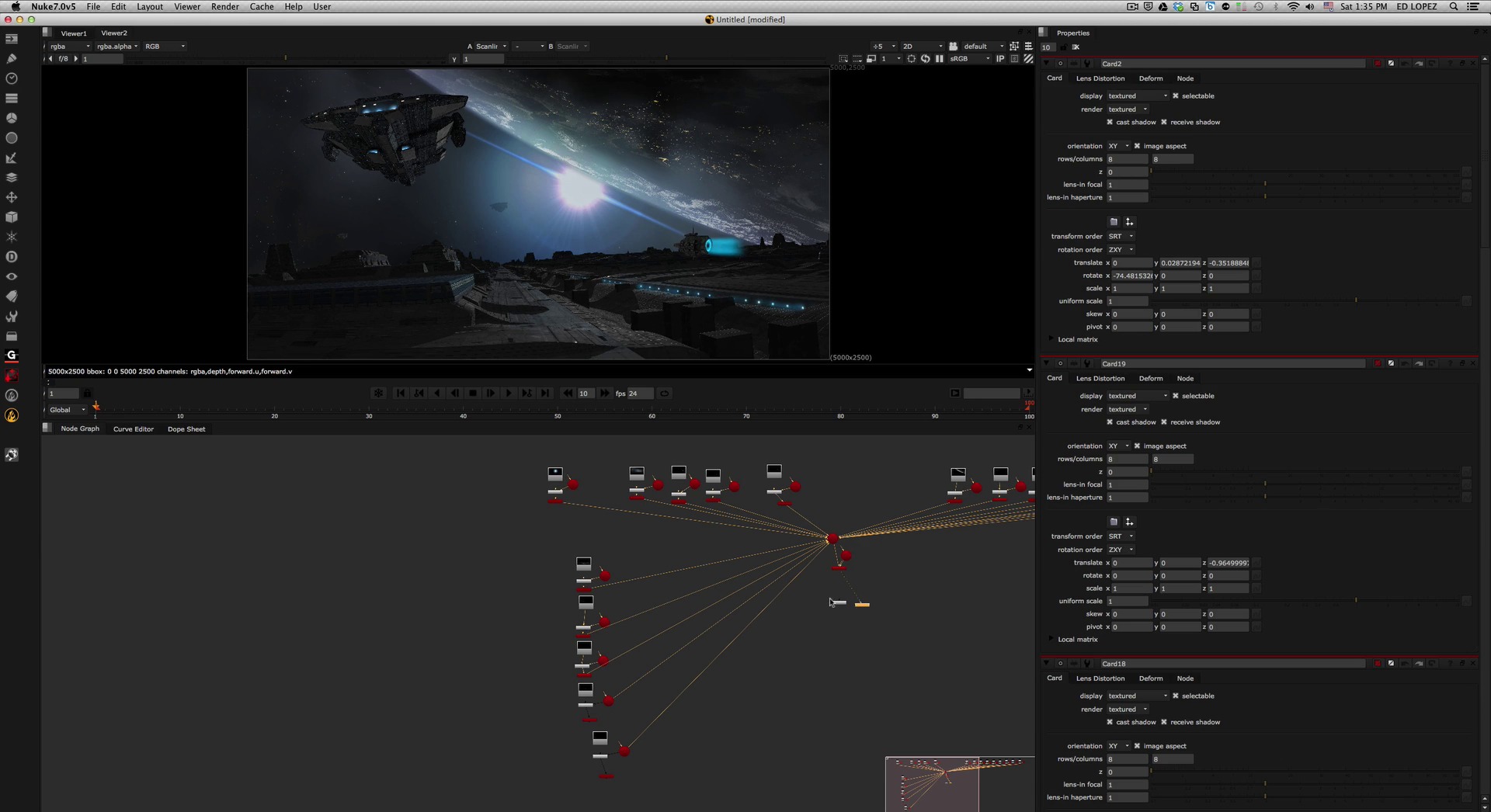1491x812 pixels.
Task: Click the viewer camera lock icon
Action: click(x=954, y=46)
